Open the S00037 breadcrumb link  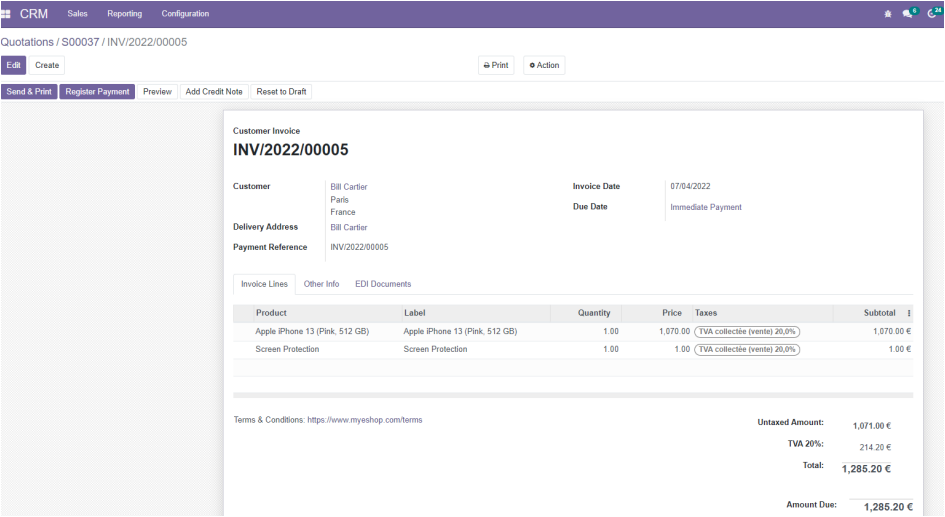tap(80, 42)
